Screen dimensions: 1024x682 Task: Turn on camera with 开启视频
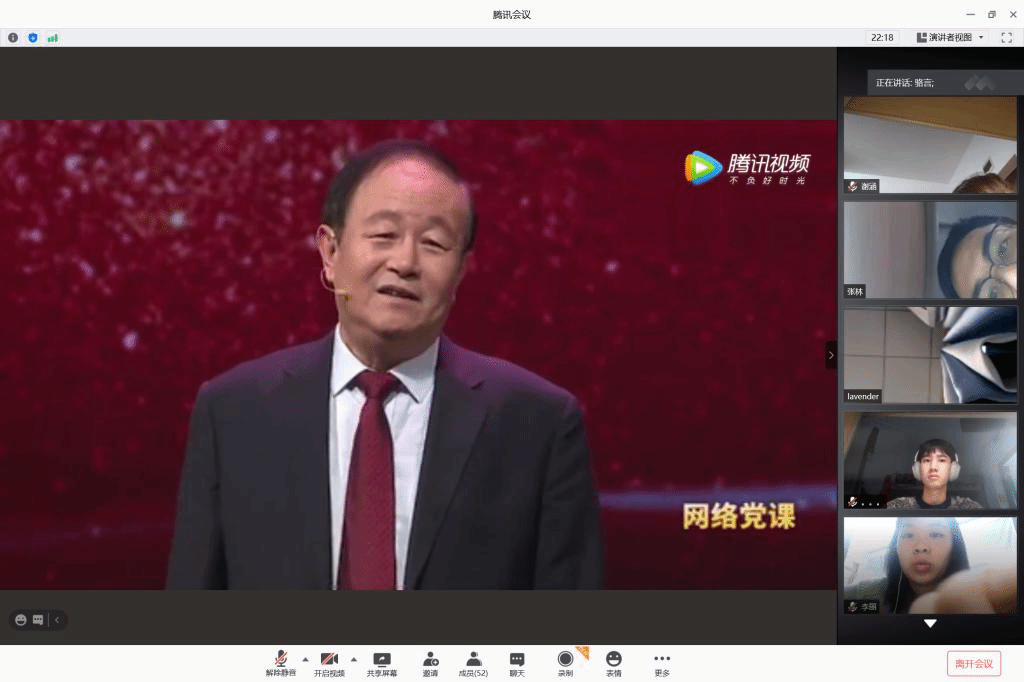(329, 663)
